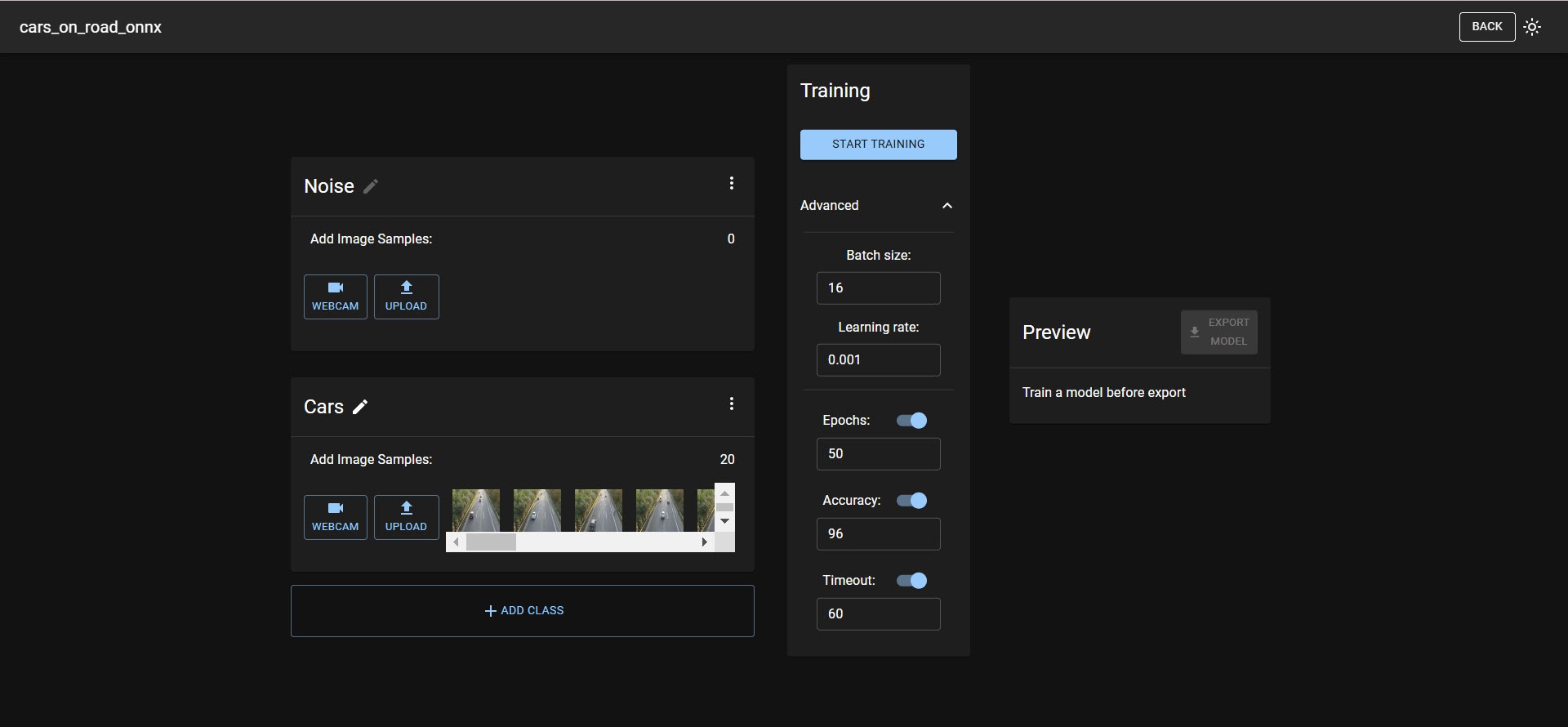Toggle the light/dark theme sun icon

coord(1532,27)
